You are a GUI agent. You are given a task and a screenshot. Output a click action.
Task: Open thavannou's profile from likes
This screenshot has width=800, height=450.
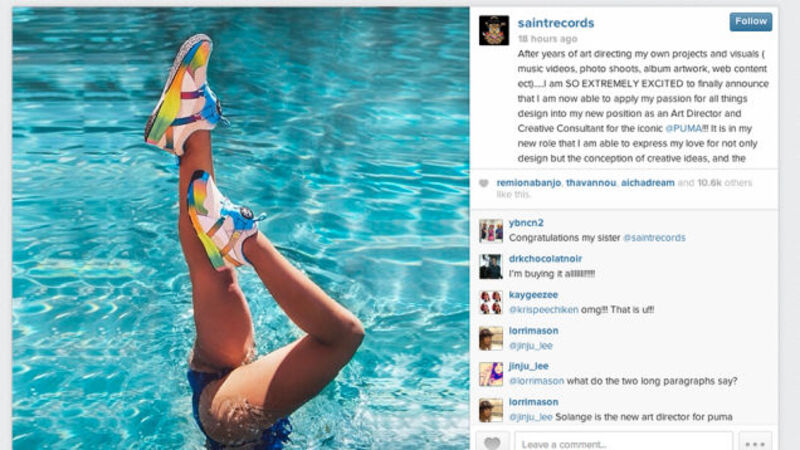pos(591,183)
